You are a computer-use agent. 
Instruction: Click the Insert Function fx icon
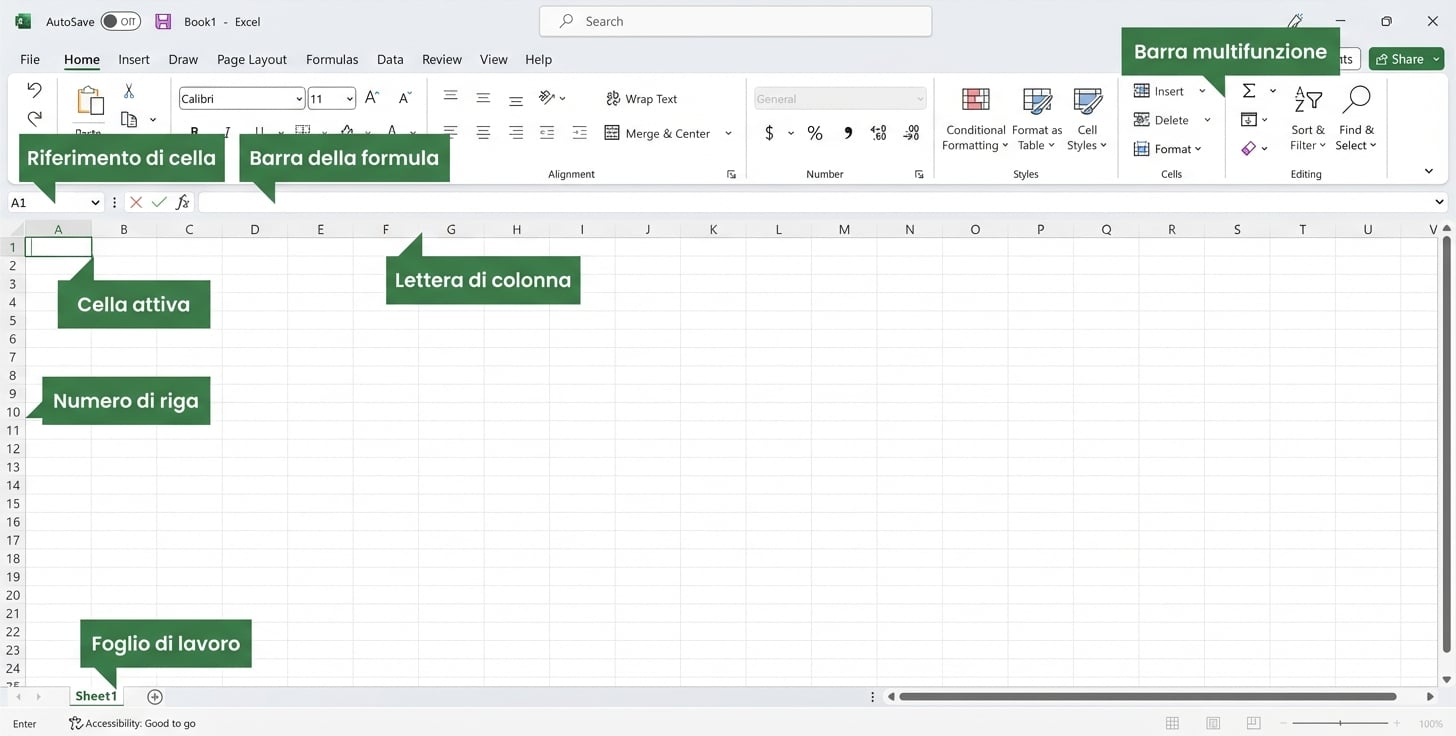coord(183,202)
